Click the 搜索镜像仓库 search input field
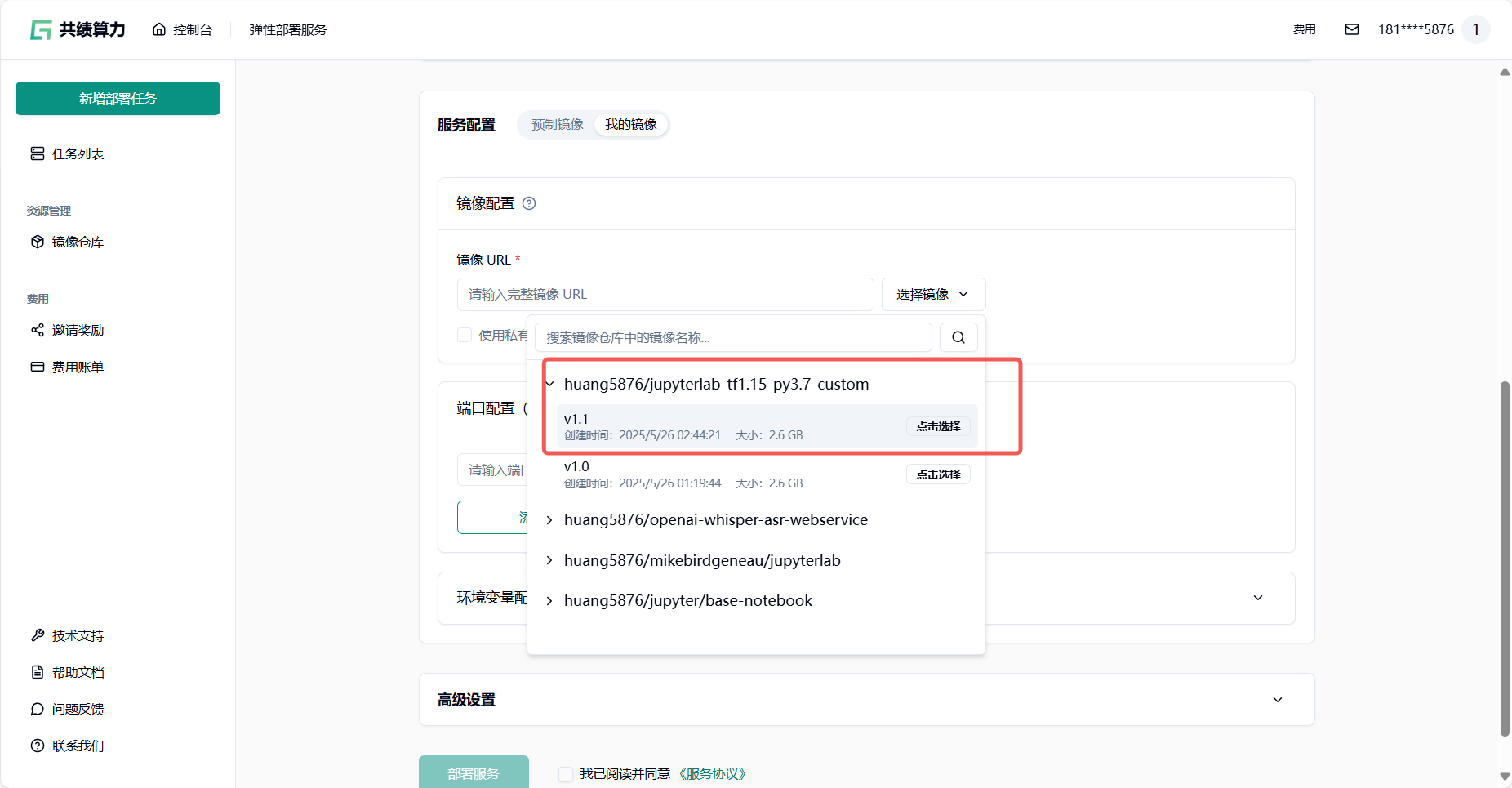 (x=732, y=337)
